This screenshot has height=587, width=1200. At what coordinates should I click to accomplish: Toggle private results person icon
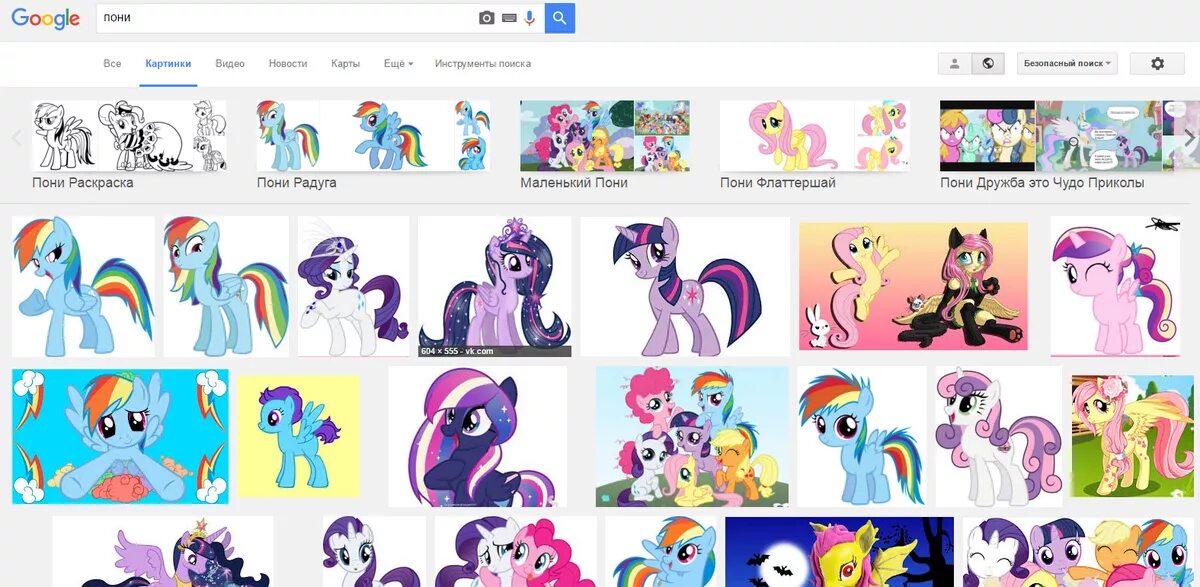point(955,64)
